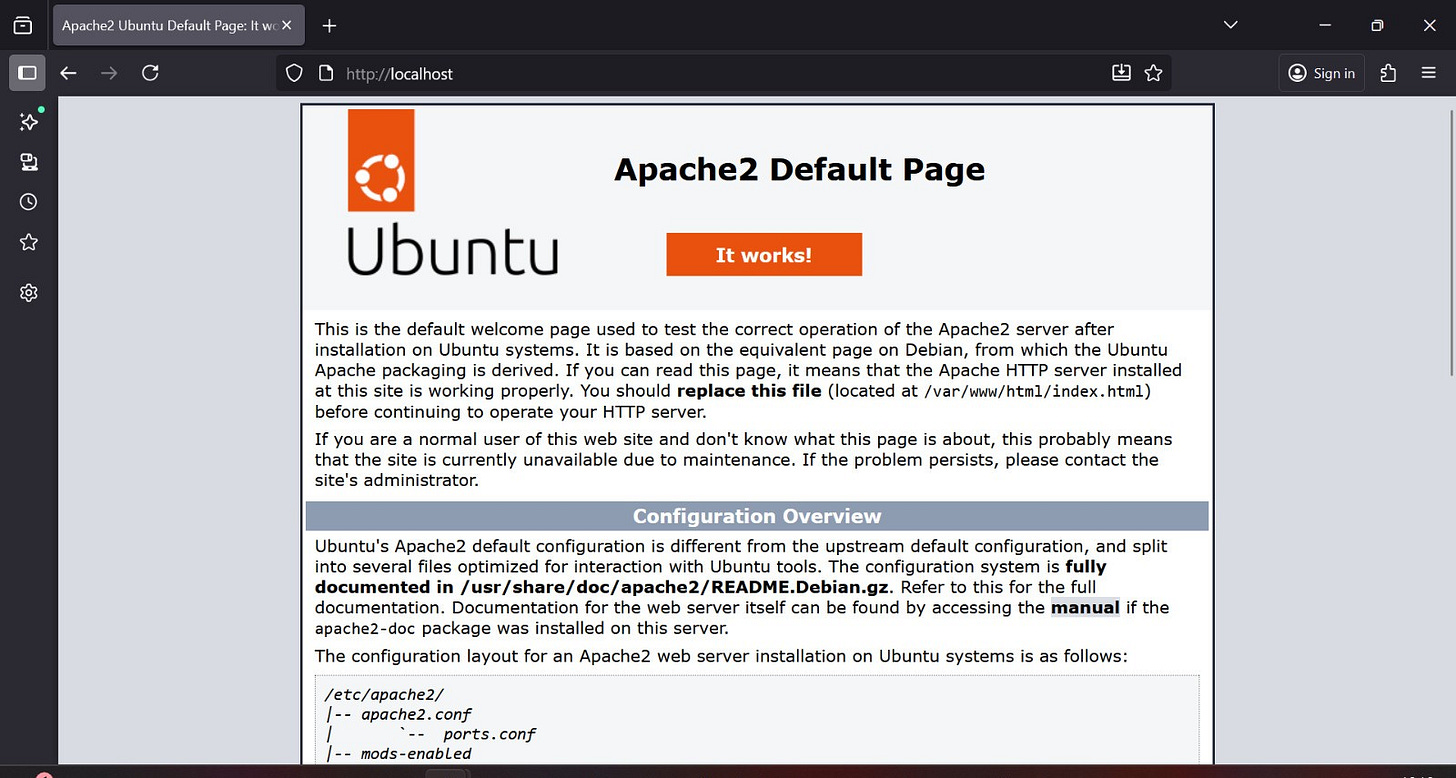
Task: Toggle the sidebar visibility button
Action: (x=27, y=73)
